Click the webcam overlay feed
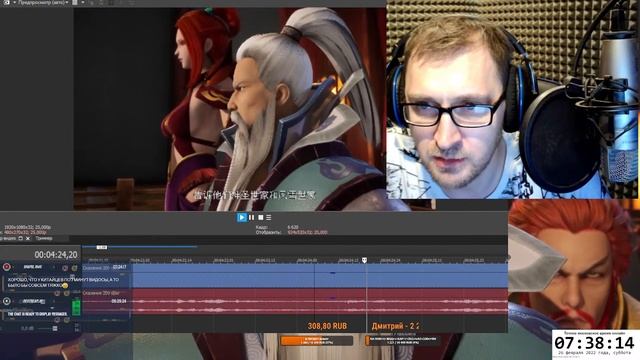This screenshot has width=640, height=360. point(513,99)
